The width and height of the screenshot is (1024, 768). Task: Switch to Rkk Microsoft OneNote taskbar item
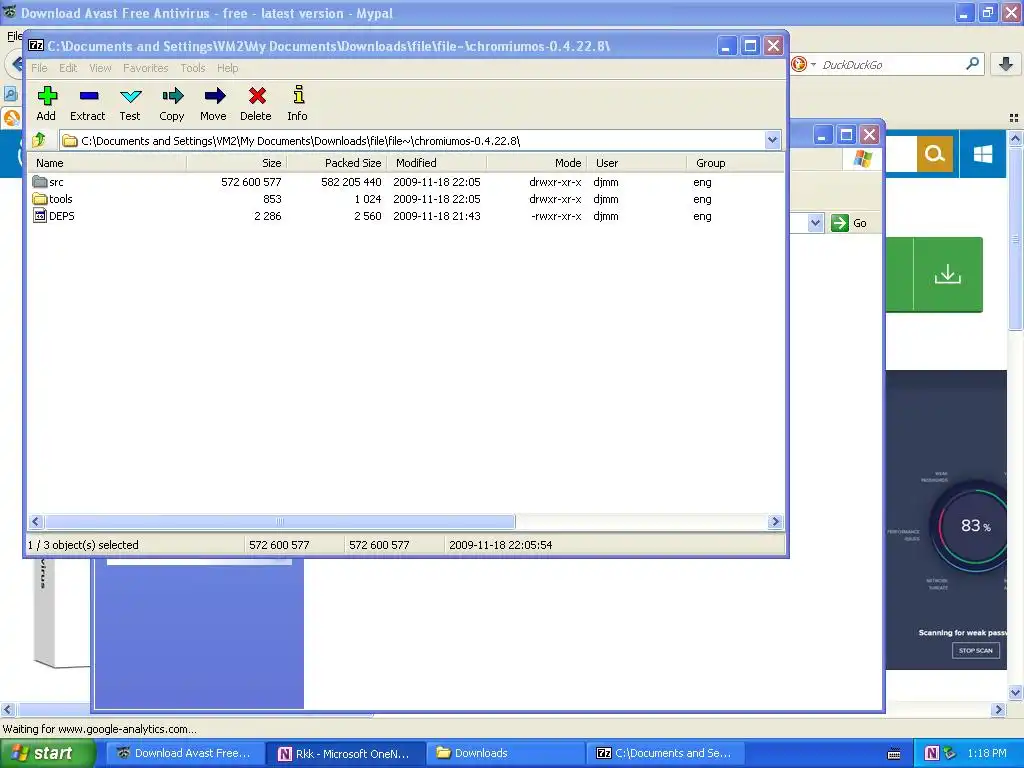[346, 754]
